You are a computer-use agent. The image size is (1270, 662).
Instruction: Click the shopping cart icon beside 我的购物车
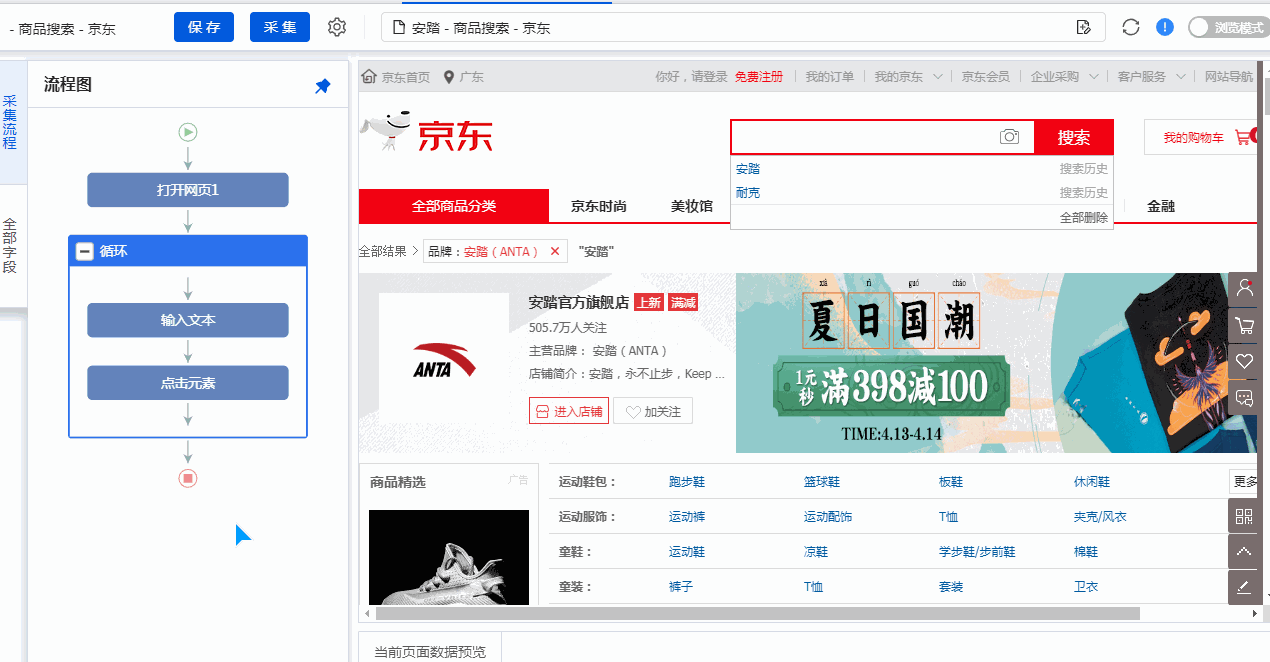[1245, 137]
